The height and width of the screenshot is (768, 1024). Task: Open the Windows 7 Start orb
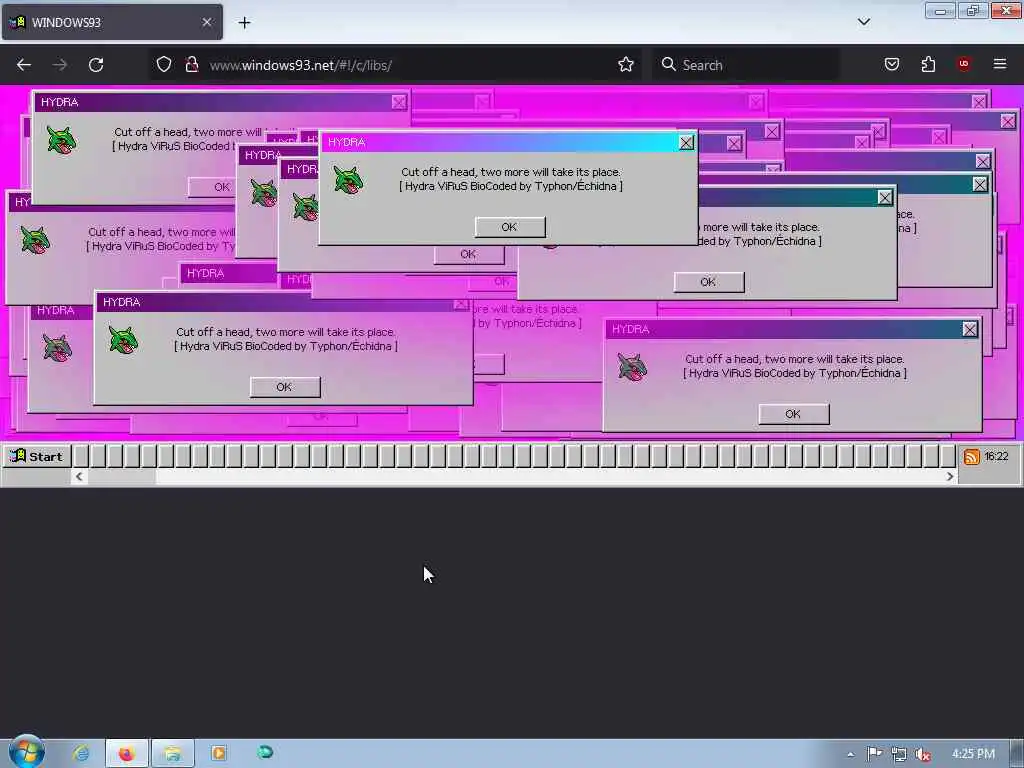(x=26, y=752)
